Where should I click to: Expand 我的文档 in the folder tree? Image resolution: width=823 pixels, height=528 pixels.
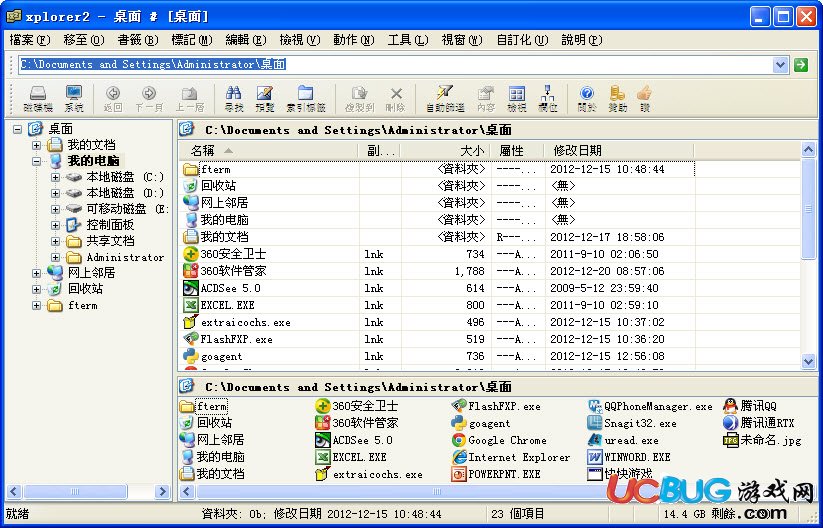click(36, 145)
